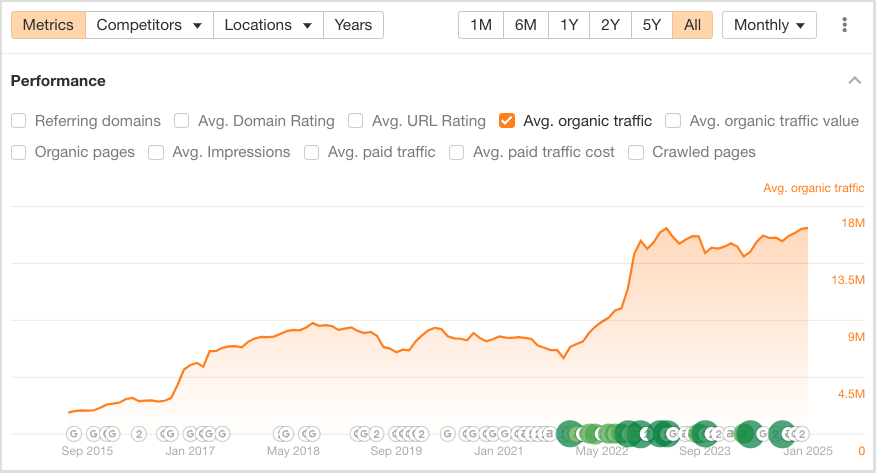
Task: Click the Performance heading
Action: click(58, 81)
